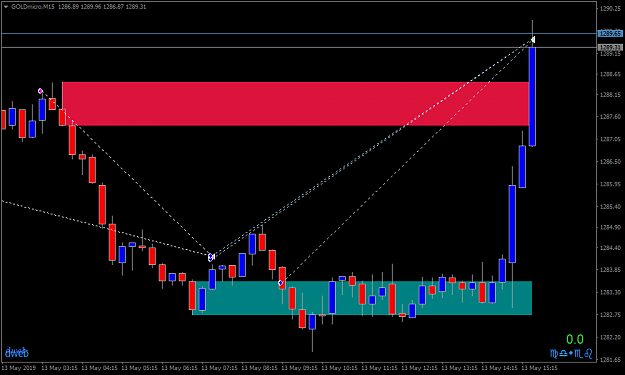Click the 1284.40 price axis label
The height and width of the screenshot is (375, 625).
pyautogui.click(x=610, y=247)
